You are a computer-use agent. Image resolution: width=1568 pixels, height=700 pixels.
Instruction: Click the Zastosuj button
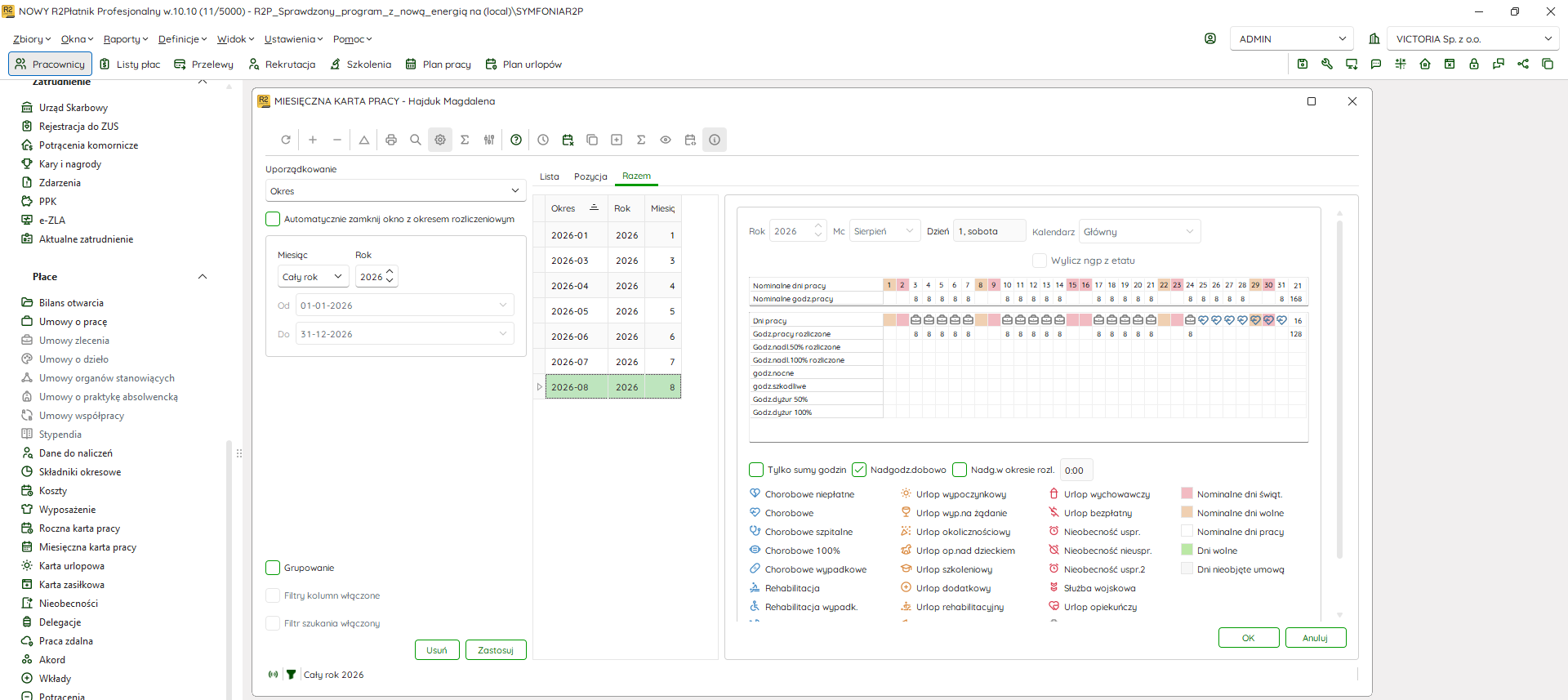coord(496,649)
